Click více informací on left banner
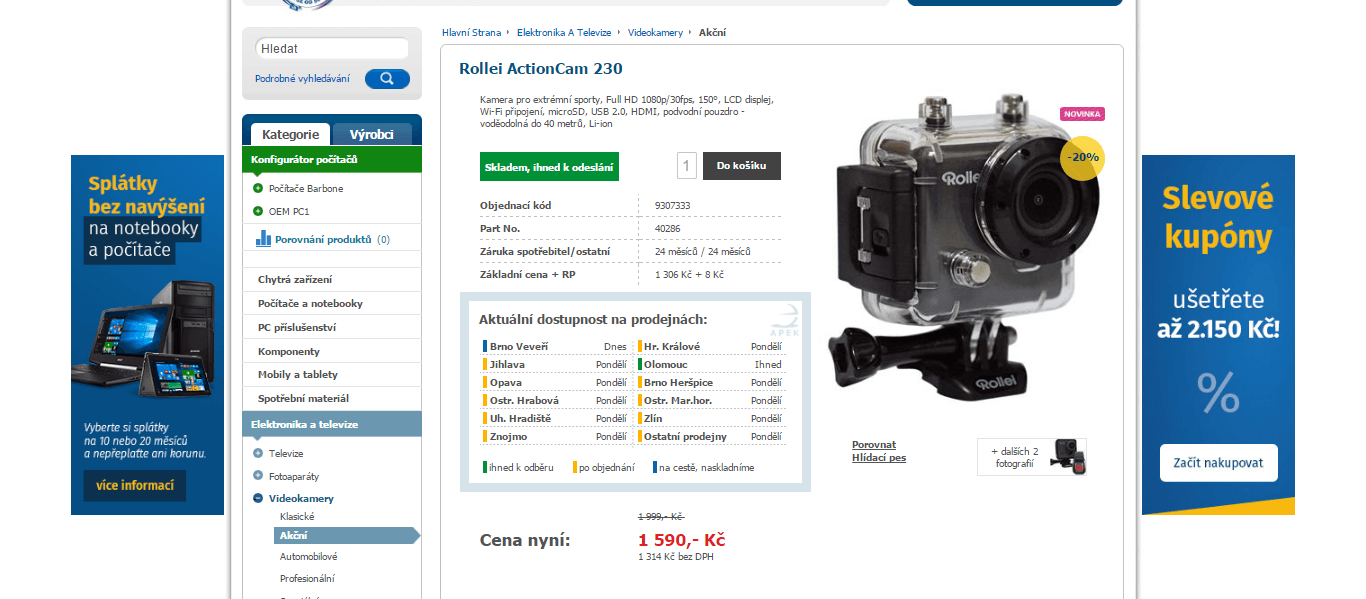 (x=134, y=486)
